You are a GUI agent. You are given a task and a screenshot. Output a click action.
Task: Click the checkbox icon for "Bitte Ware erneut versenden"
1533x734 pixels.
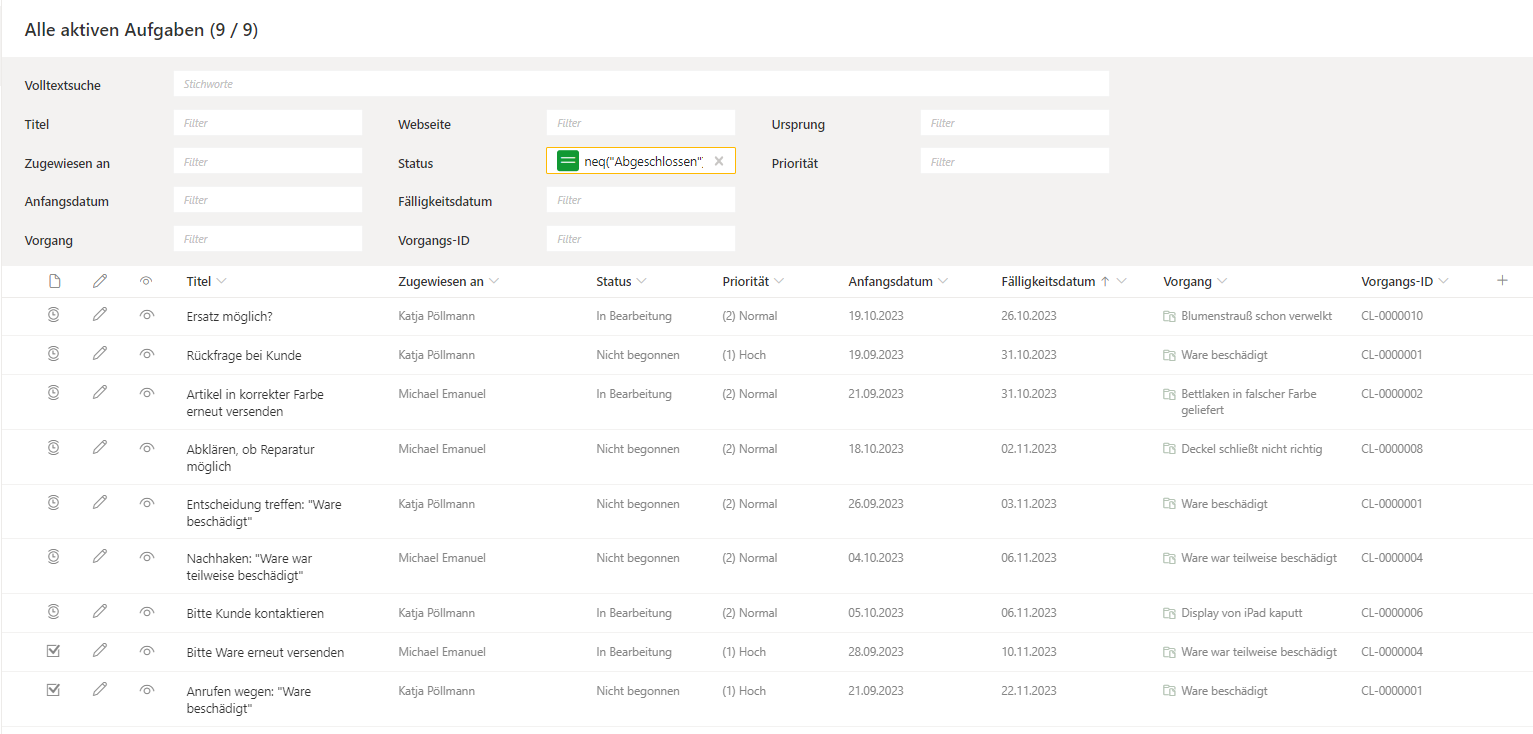(x=54, y=651)
